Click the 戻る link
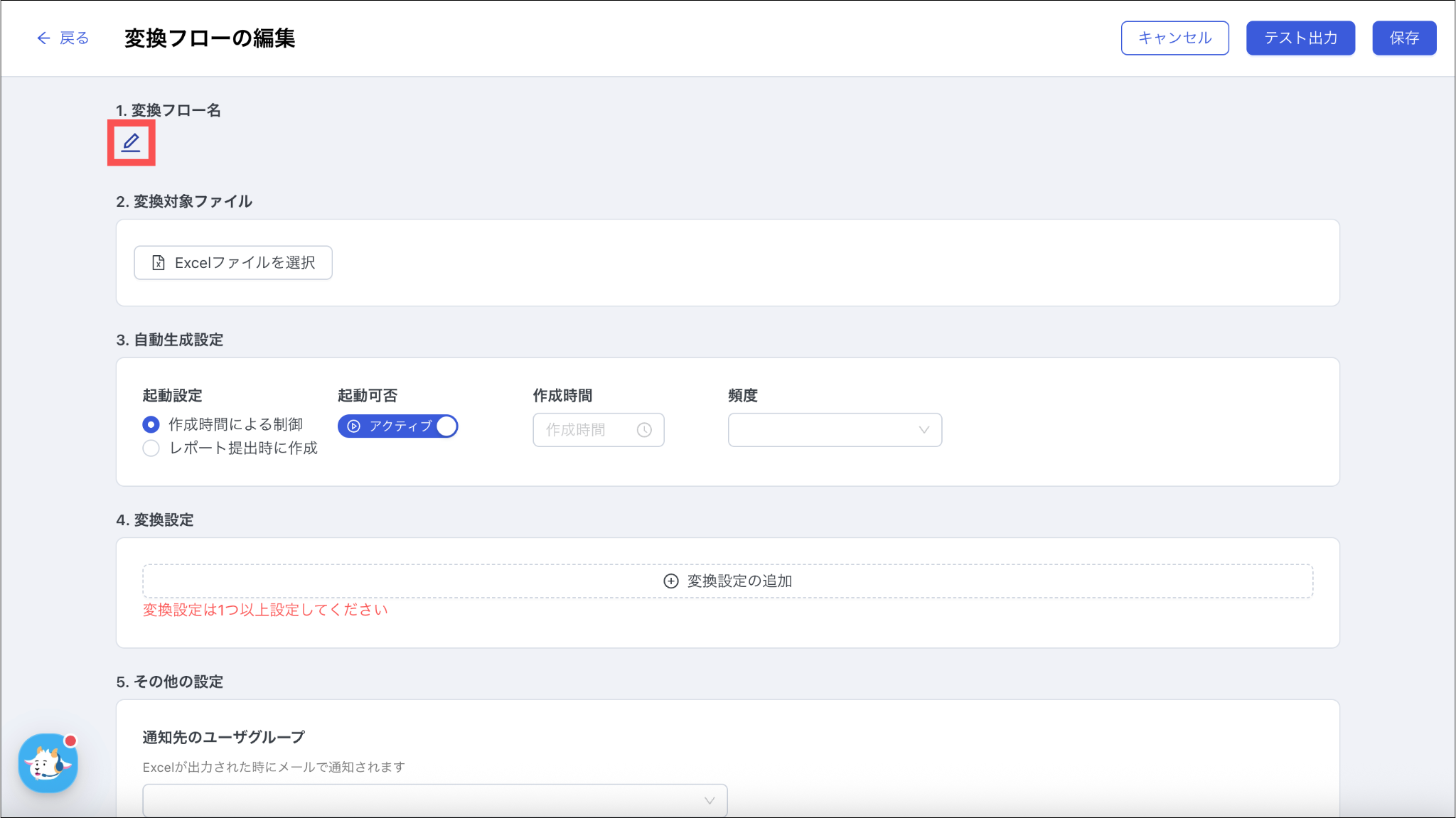The image size is (1456, 818). pos(74,38)
